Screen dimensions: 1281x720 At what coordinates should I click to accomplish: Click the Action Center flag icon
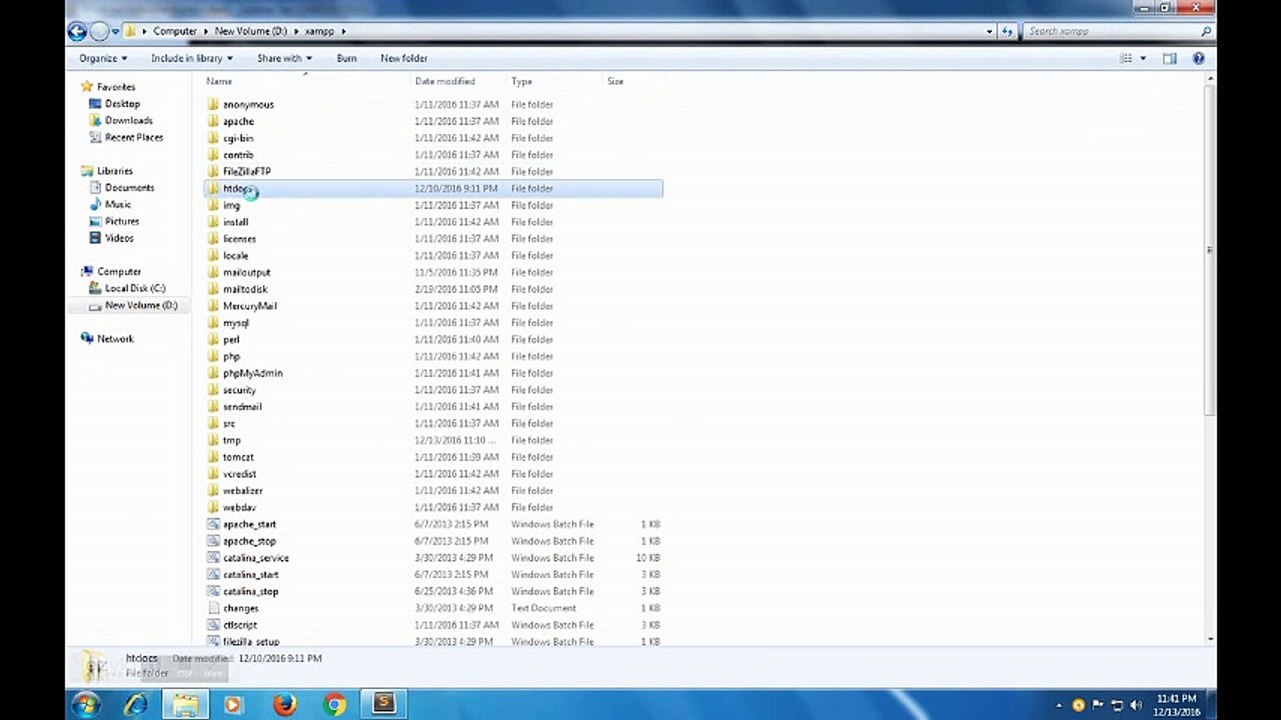point(1098,705)
